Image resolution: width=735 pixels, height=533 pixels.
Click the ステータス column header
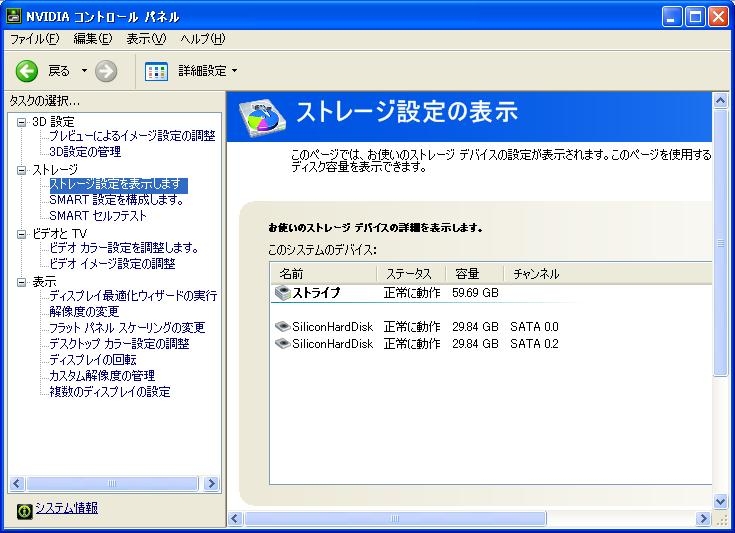click(x=411, y=274)
